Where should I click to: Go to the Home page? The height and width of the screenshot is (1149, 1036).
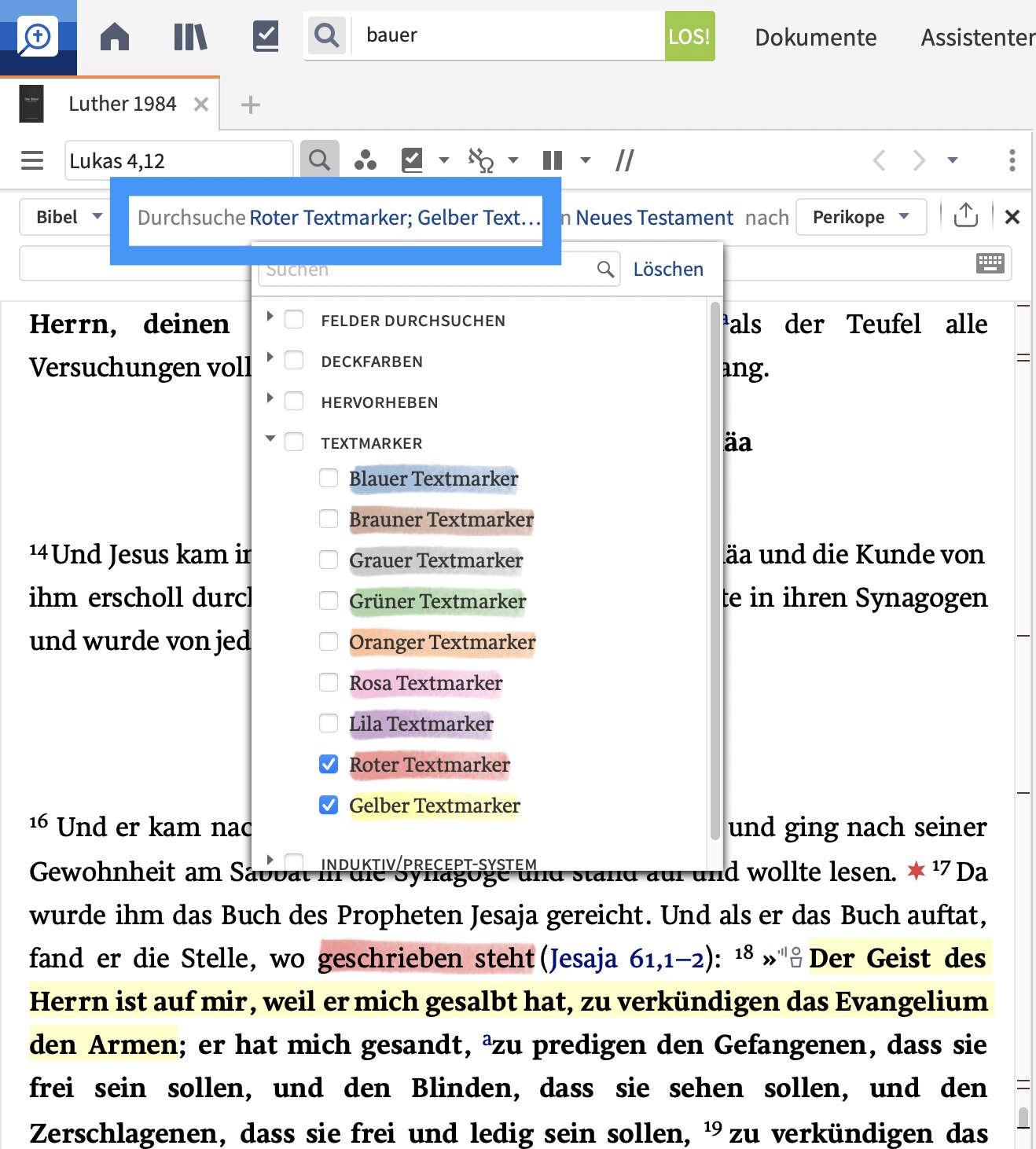click(x=115, y=36)
